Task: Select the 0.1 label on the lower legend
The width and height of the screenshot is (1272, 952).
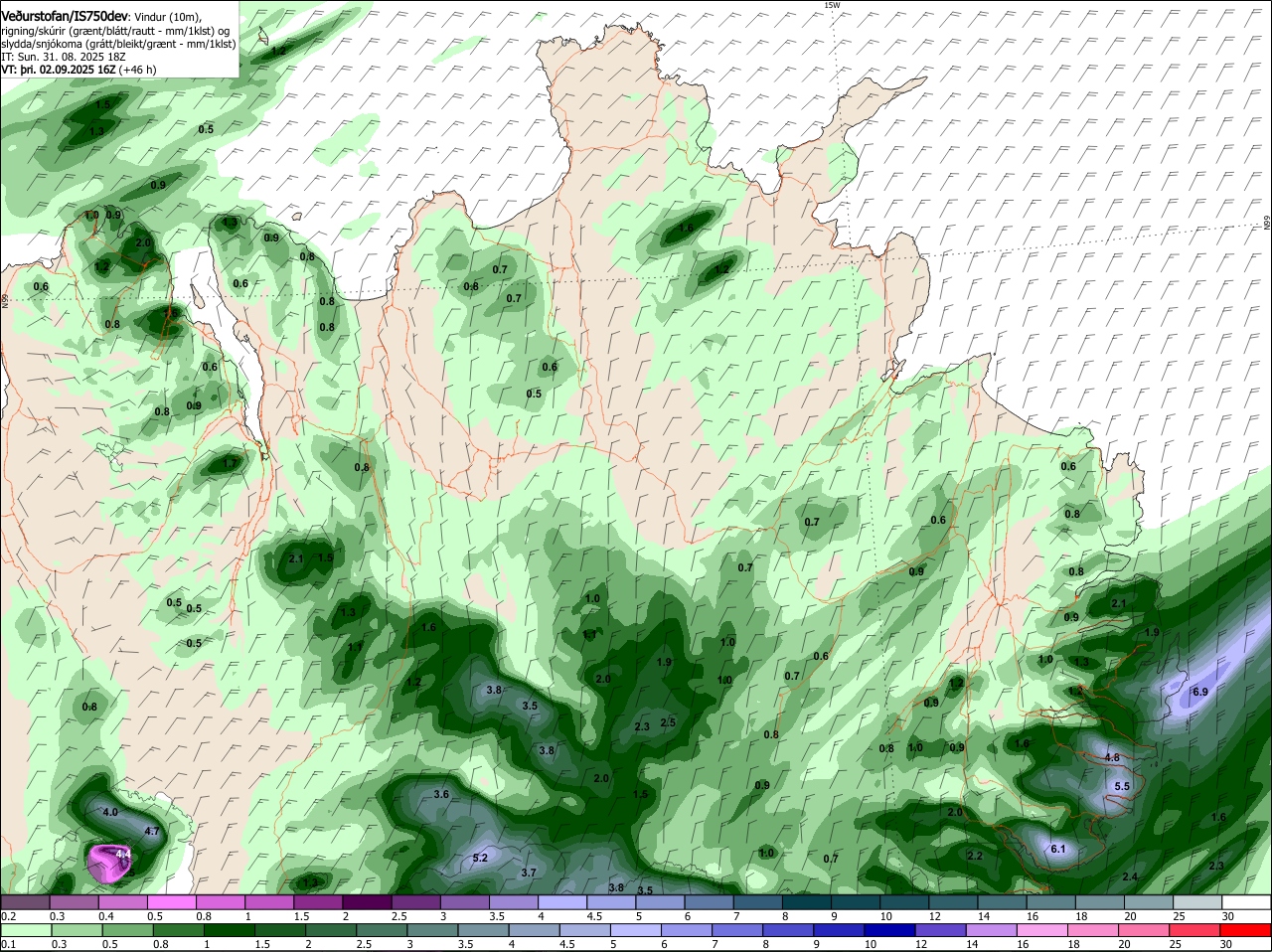Action: 8,944
